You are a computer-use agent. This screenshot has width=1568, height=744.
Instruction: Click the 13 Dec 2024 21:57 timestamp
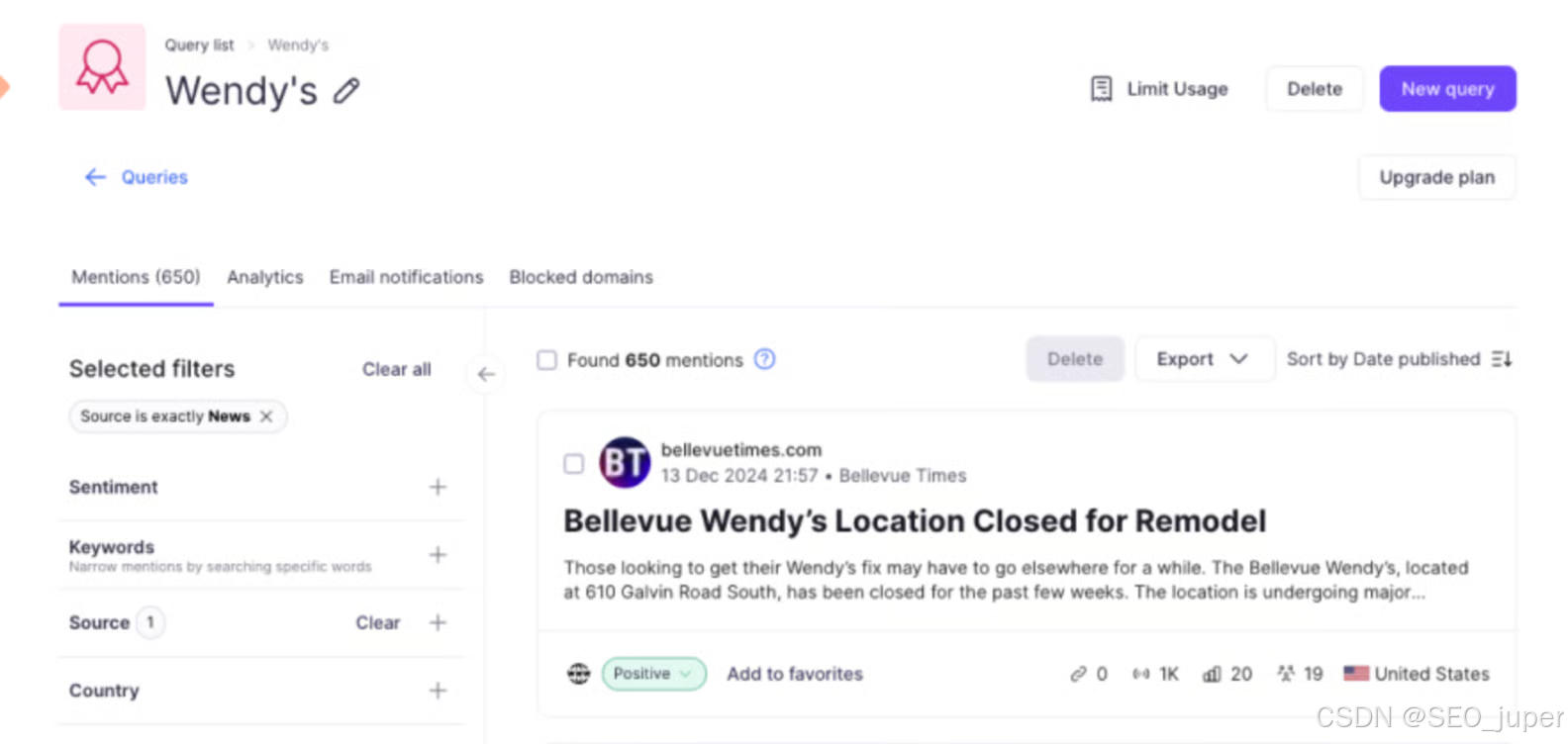739,476
